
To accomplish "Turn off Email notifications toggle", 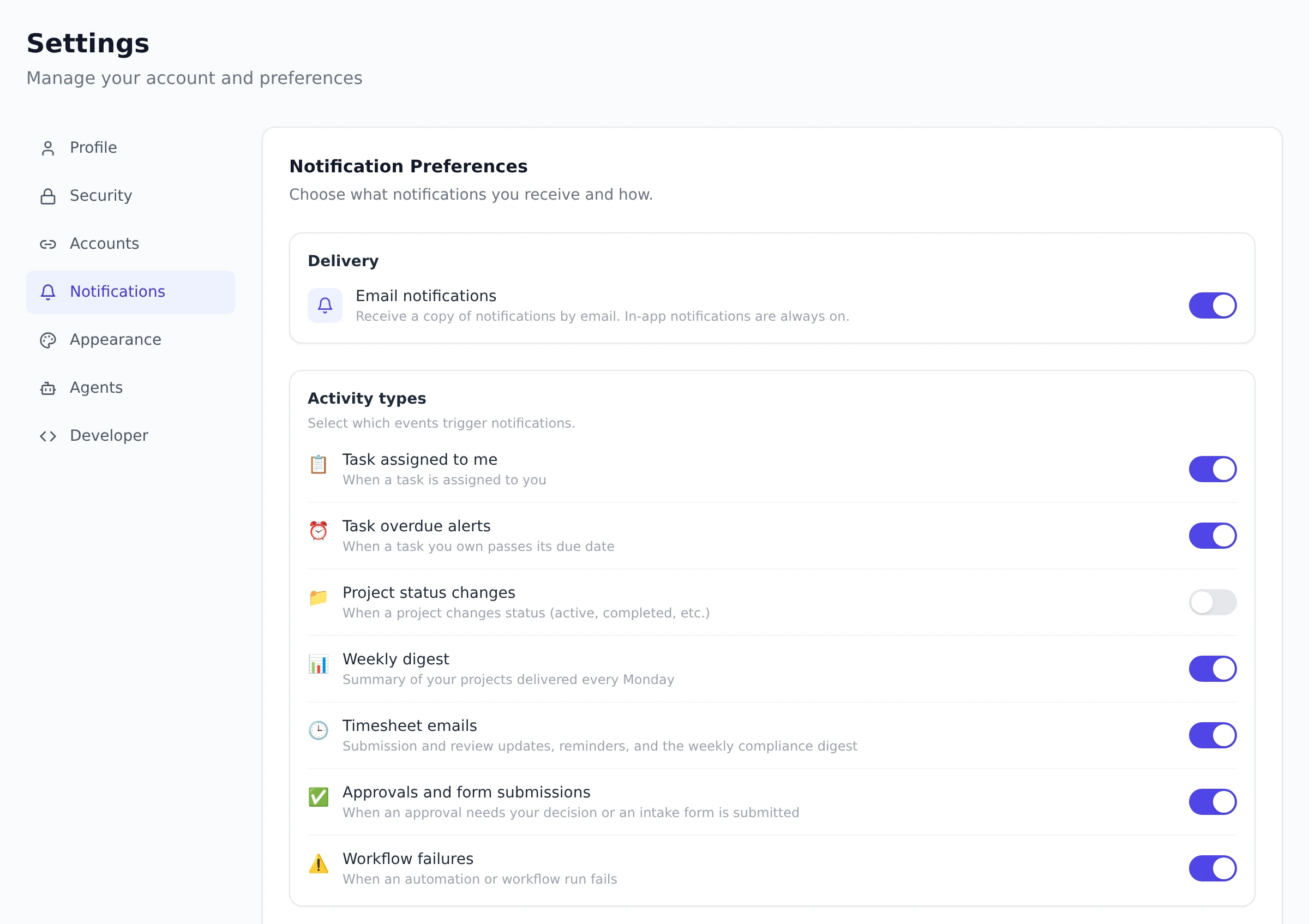I will pyautogui.click(x=1212, y=305).
